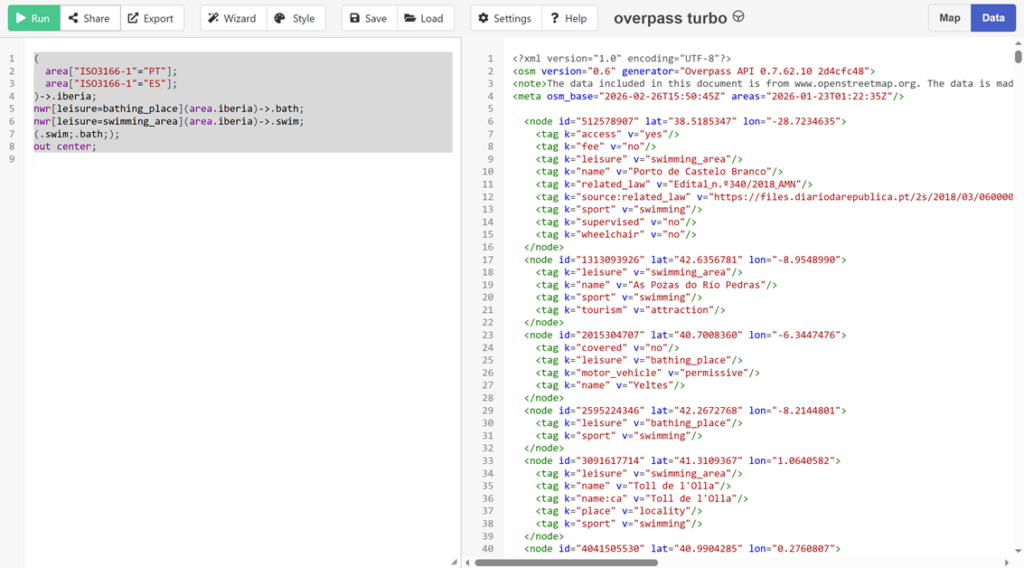This screenshot has height=568, width=1024.
Task: Click the Export button
Action: click(150, 18)
